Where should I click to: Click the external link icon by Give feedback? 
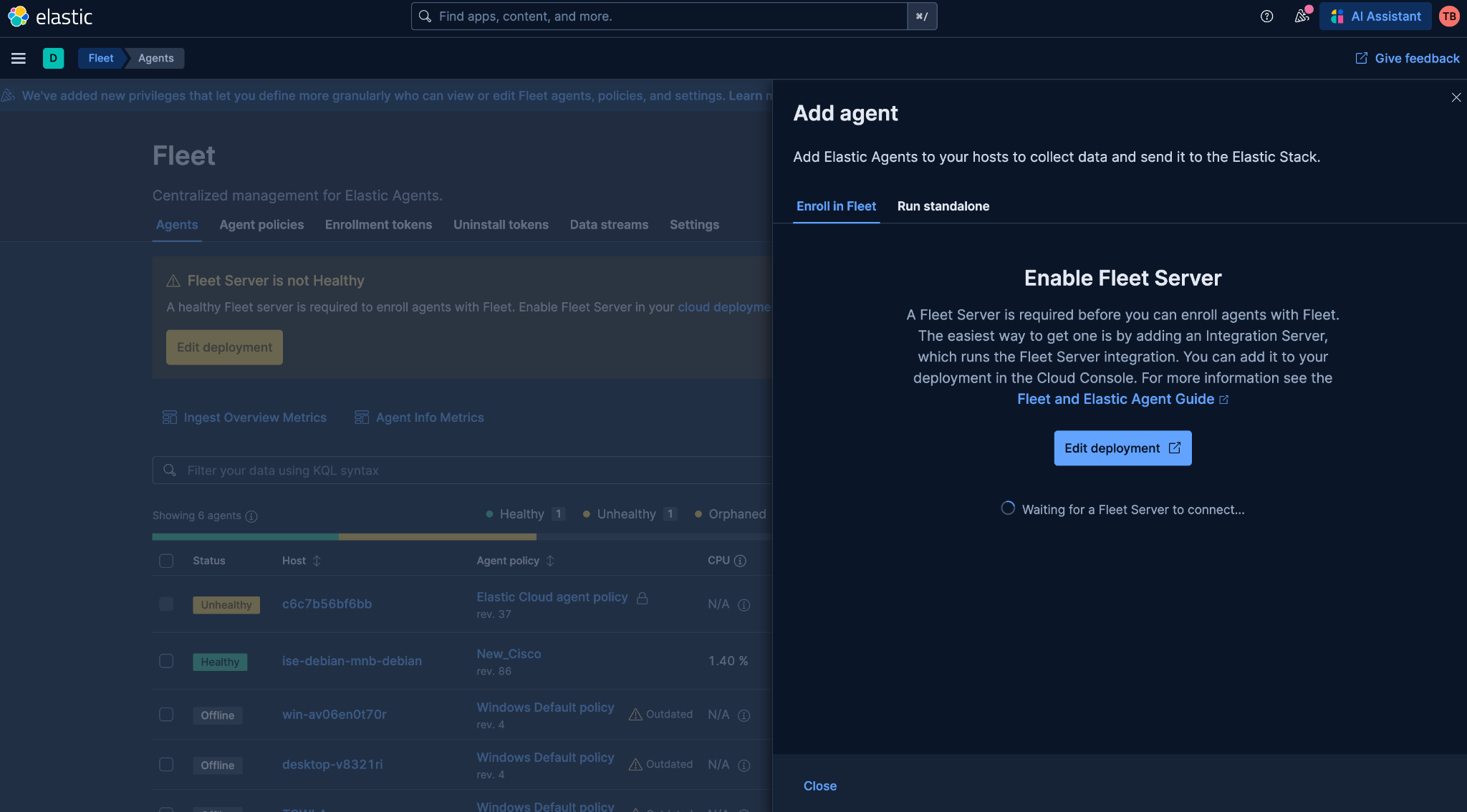1362,58
